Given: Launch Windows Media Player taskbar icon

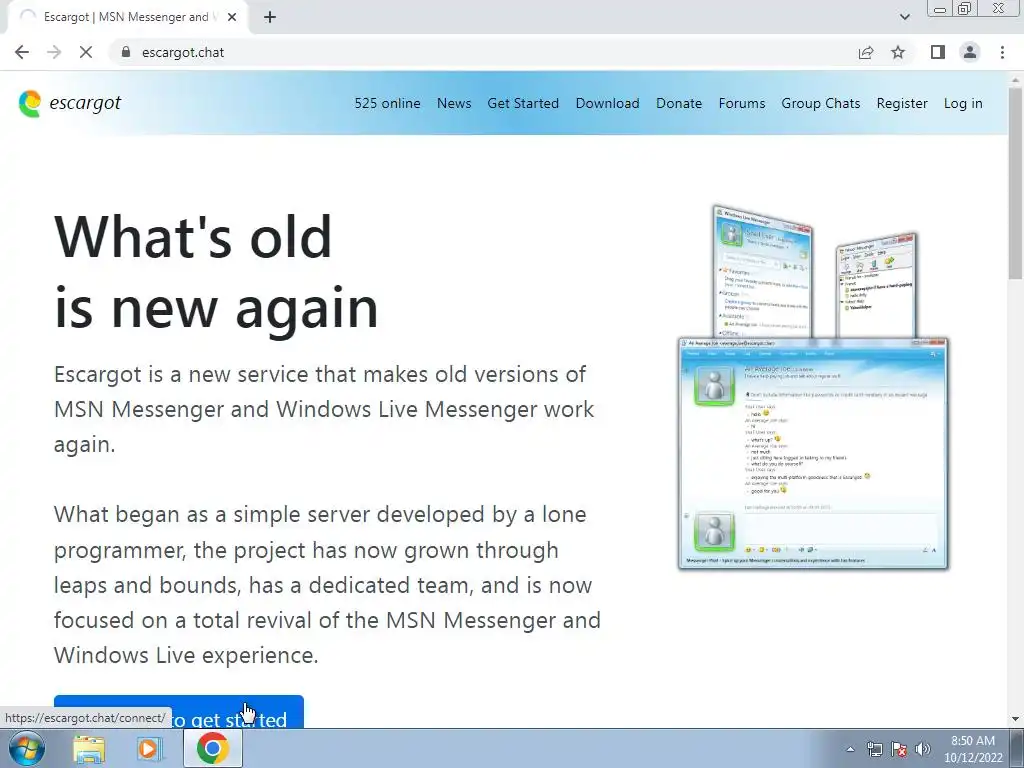Looking at the screenshot, I should pos(149,748).
